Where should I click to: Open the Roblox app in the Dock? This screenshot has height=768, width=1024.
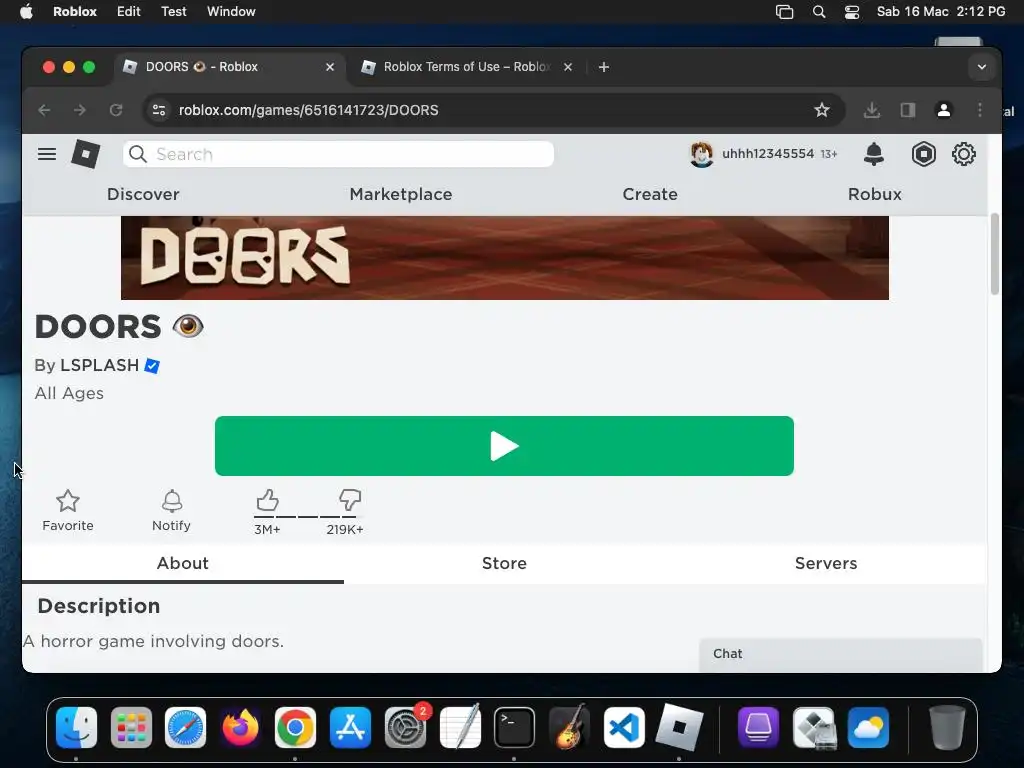(679, 728)
